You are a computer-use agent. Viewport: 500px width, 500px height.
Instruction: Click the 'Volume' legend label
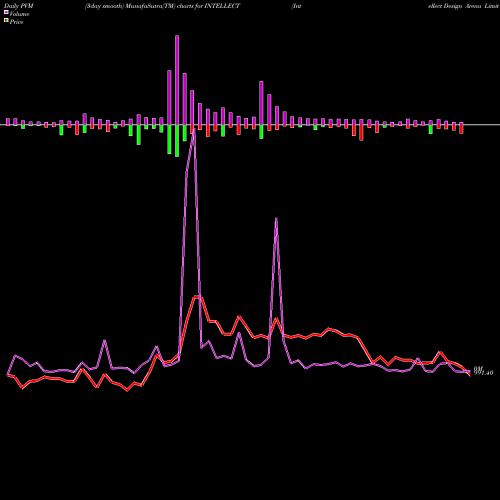coord(19,14)
